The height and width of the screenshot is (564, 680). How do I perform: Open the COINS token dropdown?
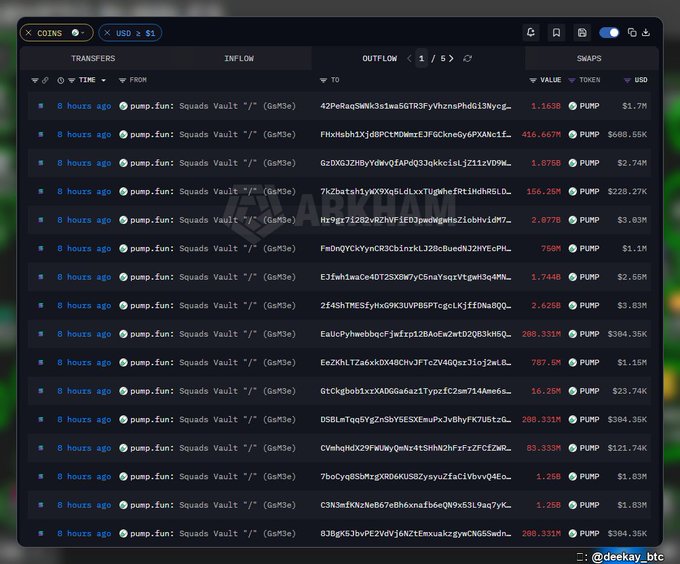click(x=78, y=33)
